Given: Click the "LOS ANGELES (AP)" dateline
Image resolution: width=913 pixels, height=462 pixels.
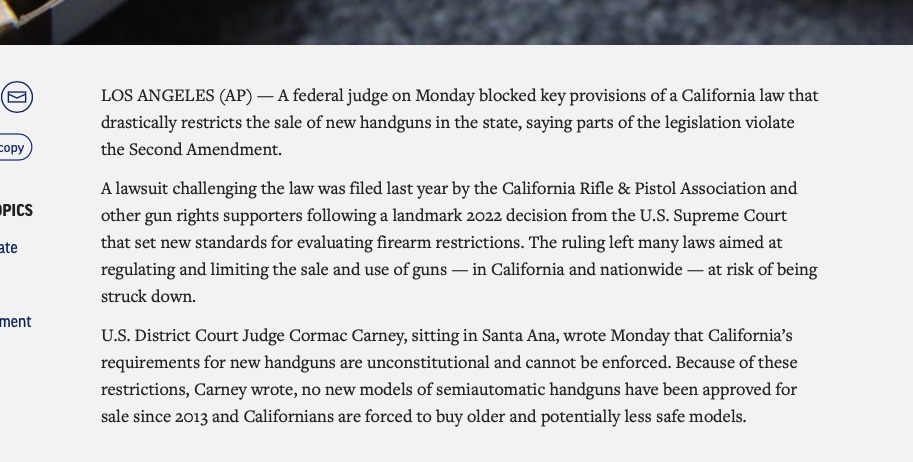Looking at the screenshot, I should pos(176,96).
